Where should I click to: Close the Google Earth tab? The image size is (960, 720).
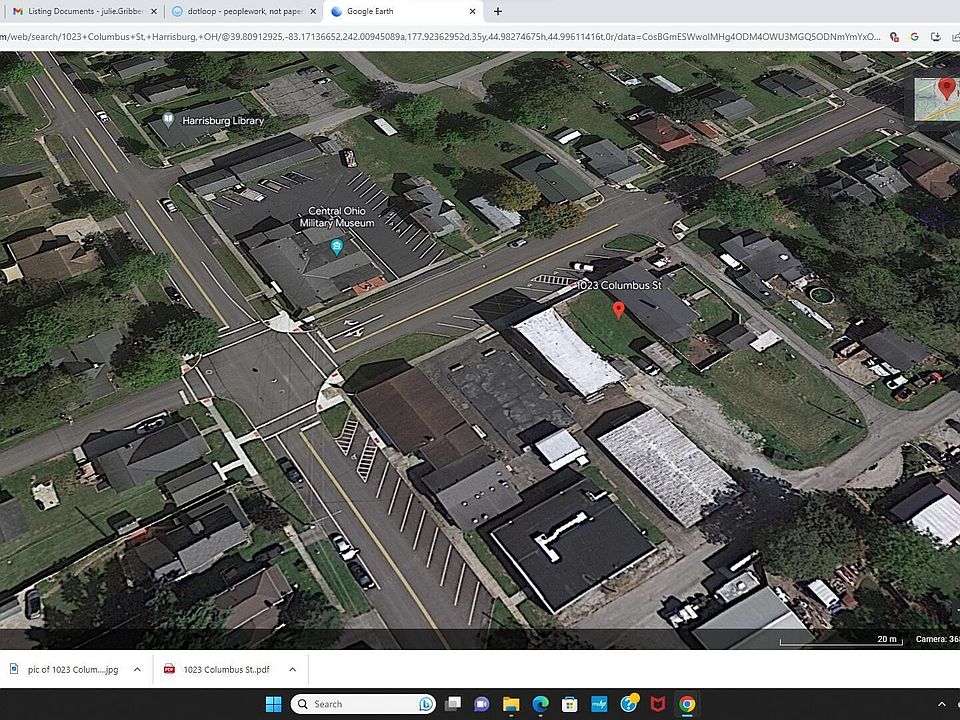click(472, 11)
